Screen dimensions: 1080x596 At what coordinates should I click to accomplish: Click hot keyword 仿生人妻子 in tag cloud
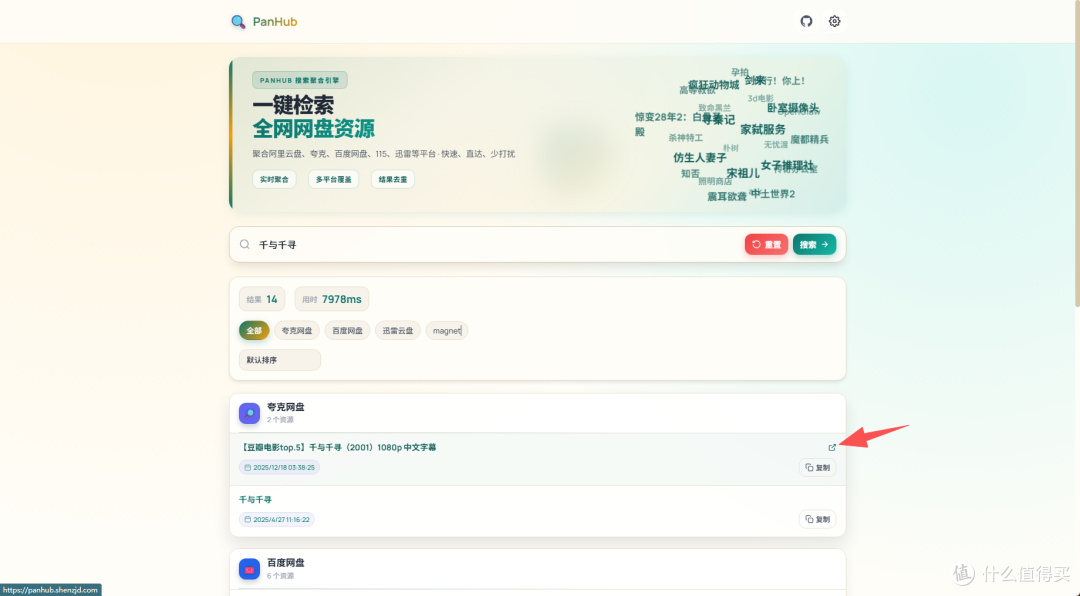tap(700, 158)
